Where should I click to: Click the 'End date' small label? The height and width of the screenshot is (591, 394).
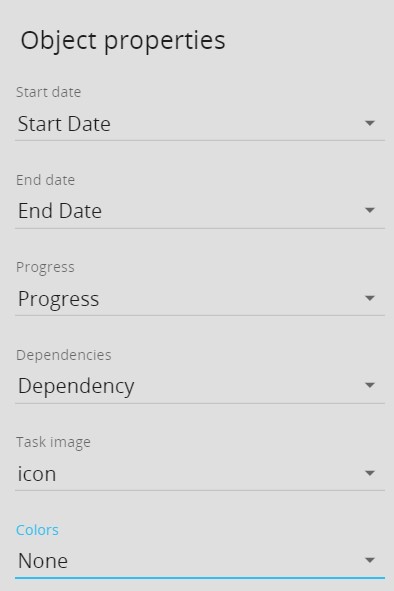[45, 180]
